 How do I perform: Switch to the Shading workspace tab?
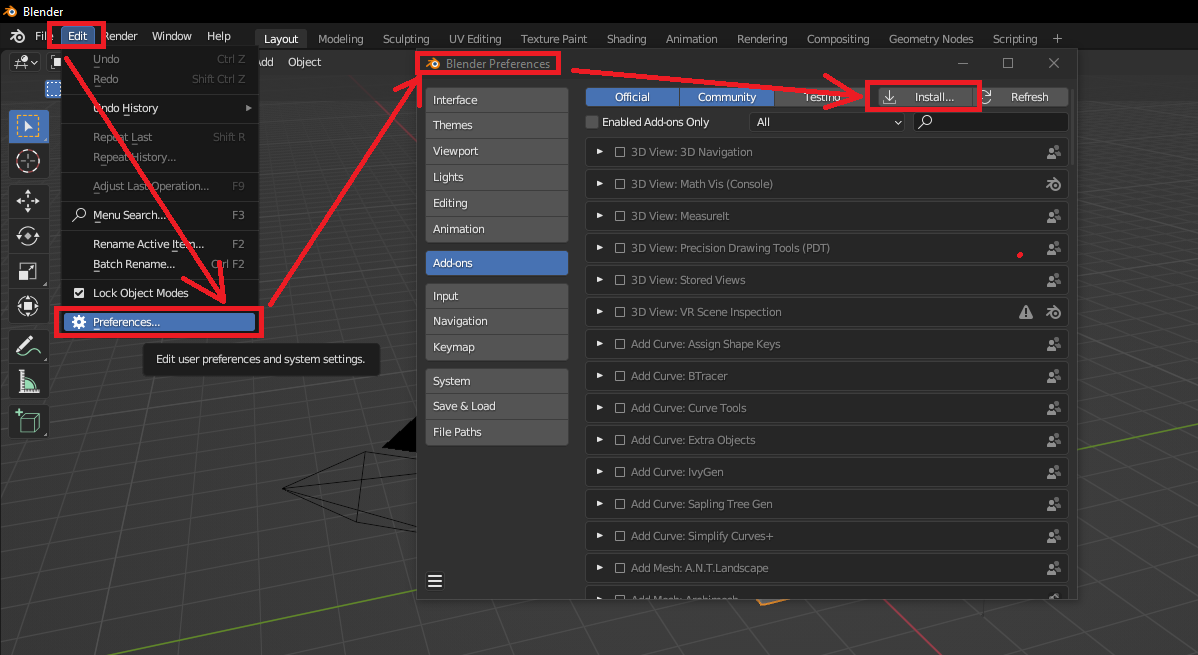627,39
